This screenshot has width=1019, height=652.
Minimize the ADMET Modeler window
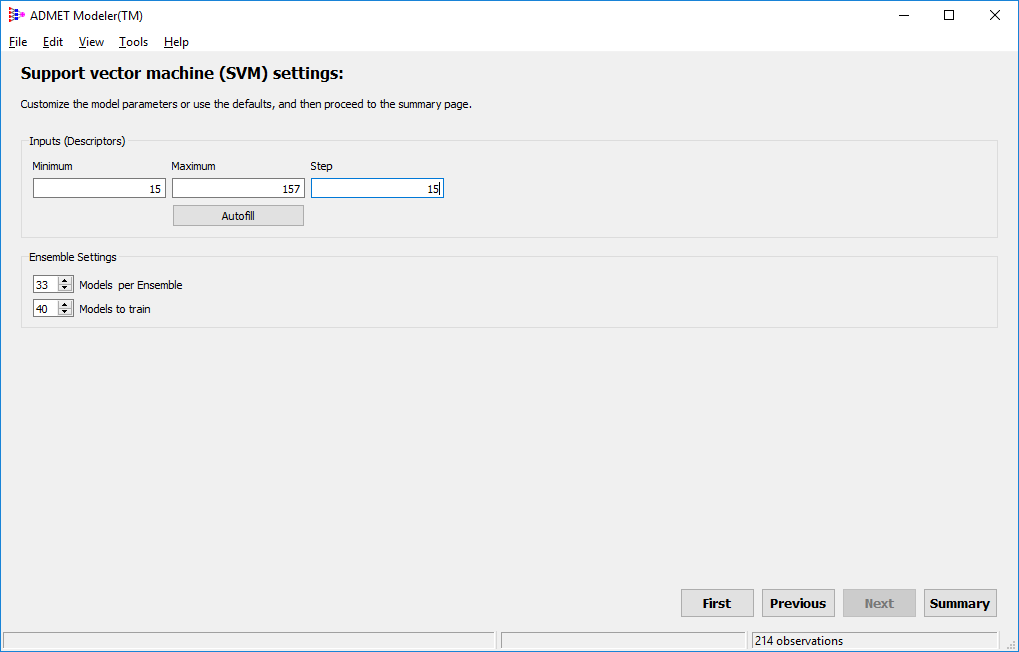[x=904, y=15]
